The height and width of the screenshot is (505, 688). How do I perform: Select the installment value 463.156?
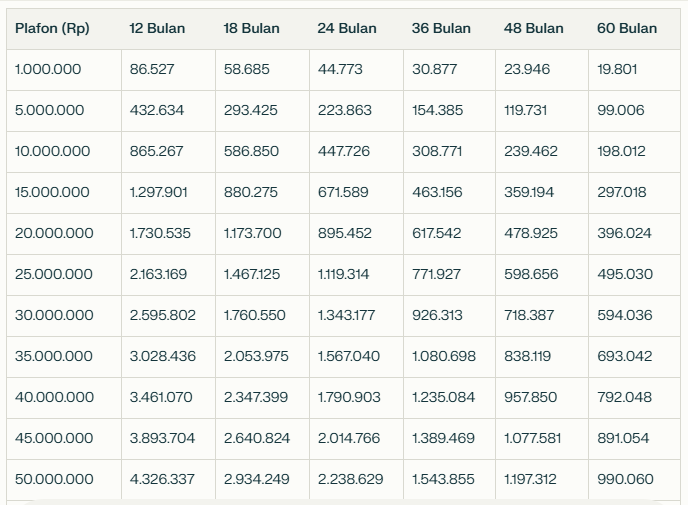coord(437,192)
